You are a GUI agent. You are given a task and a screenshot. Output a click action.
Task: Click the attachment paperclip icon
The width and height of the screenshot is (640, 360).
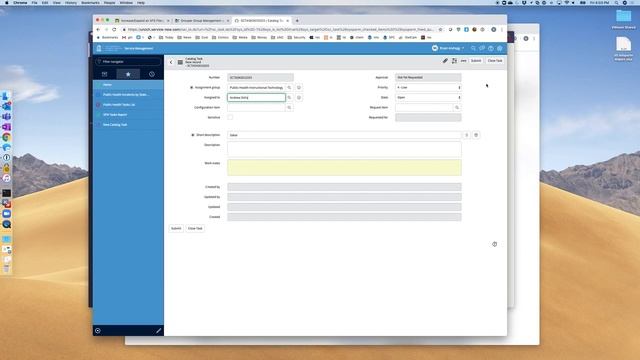[x=445, y=61]
